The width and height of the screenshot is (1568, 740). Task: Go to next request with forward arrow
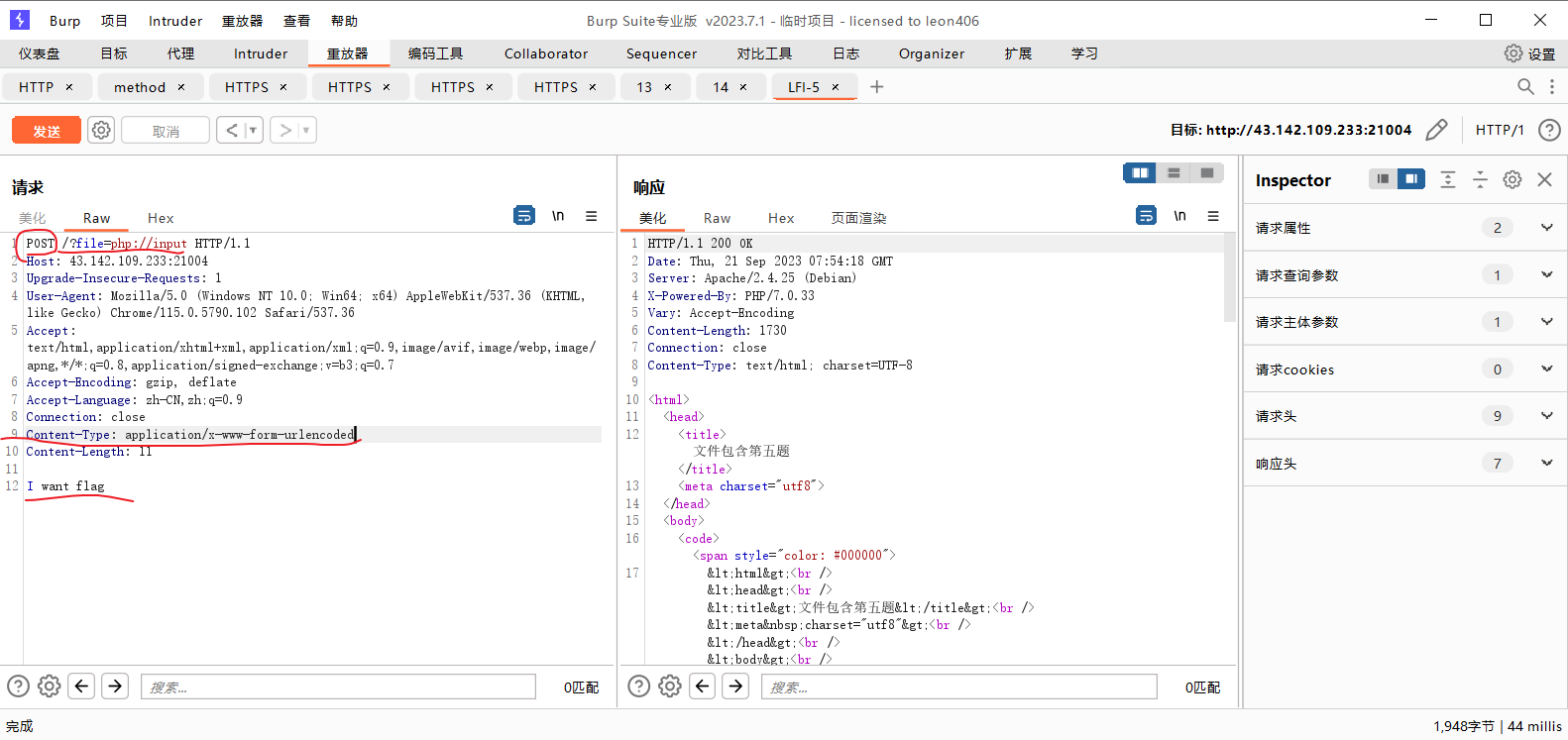[x=285, y=130]
